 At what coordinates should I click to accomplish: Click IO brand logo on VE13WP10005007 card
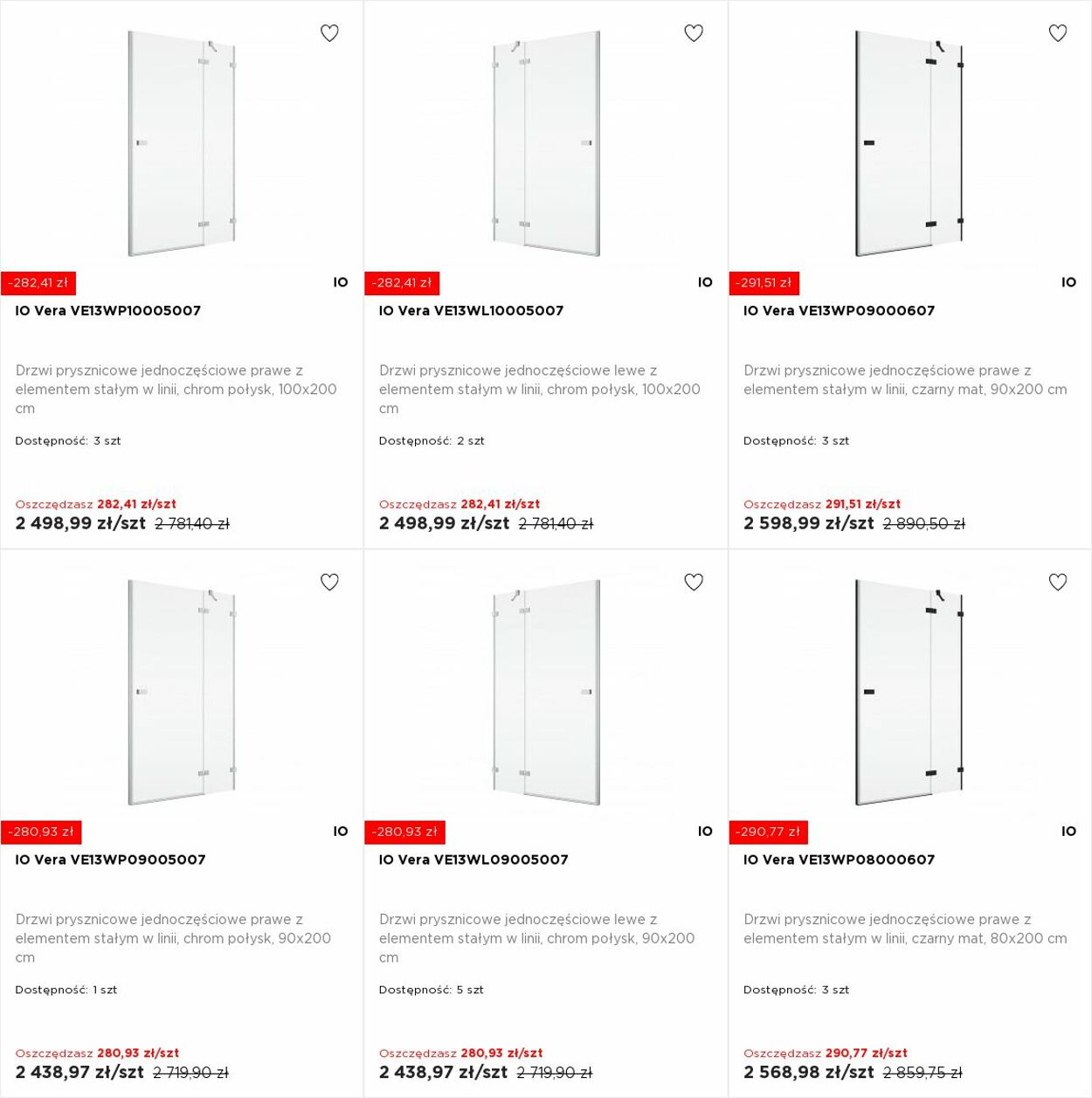click(x=341, y=282)
